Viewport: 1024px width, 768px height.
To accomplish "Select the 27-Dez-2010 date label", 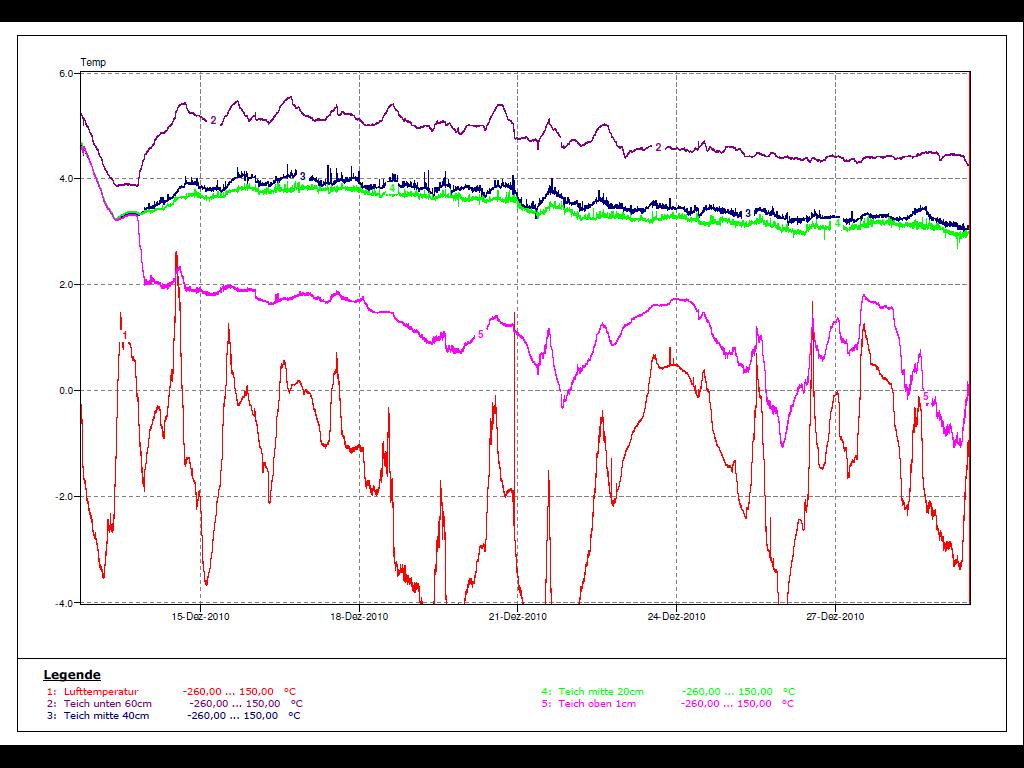I will pyautogui.click(x=836, y=617).
